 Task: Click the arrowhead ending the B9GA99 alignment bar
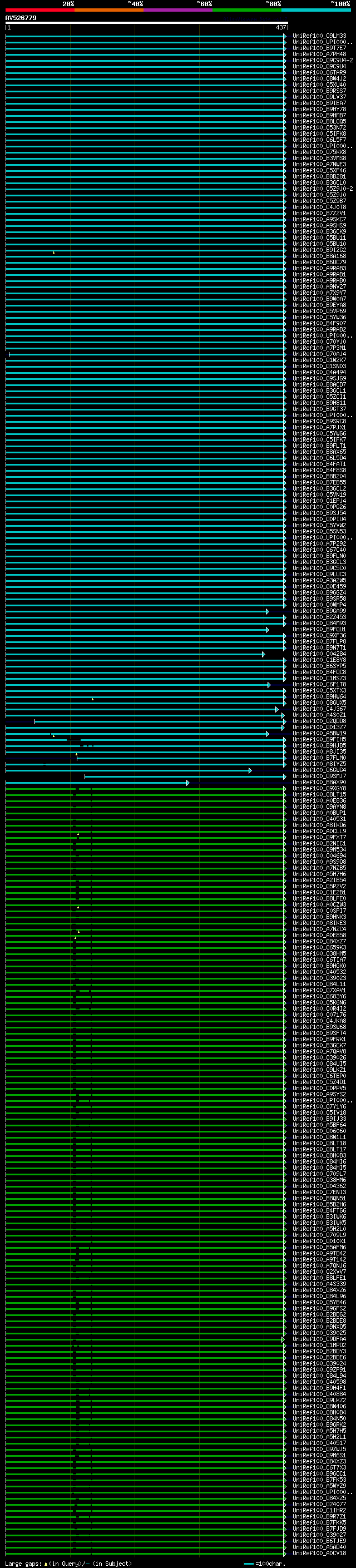point(267,611)
